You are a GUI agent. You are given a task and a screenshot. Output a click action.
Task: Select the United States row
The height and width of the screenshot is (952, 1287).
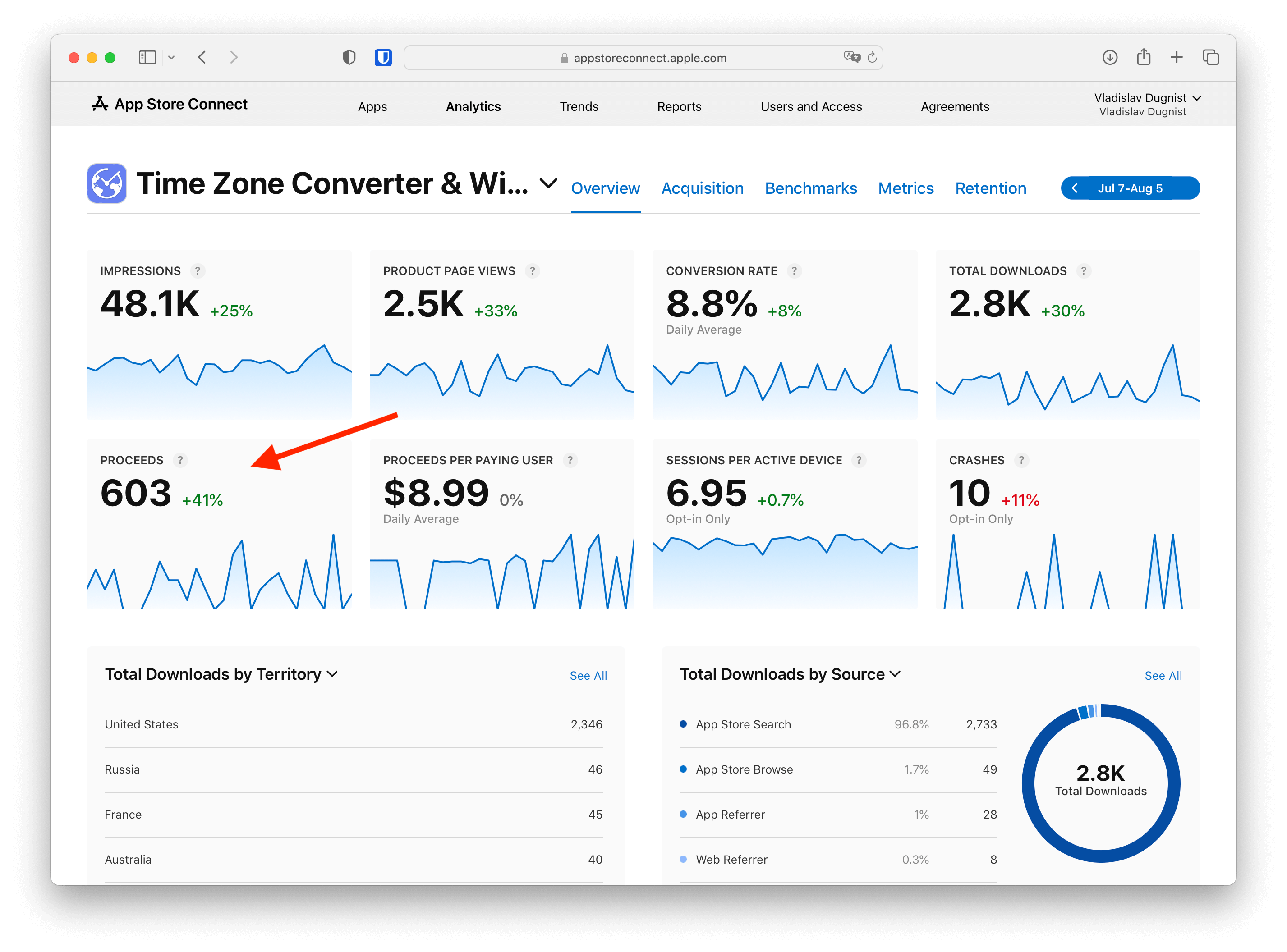coord(353,724)
